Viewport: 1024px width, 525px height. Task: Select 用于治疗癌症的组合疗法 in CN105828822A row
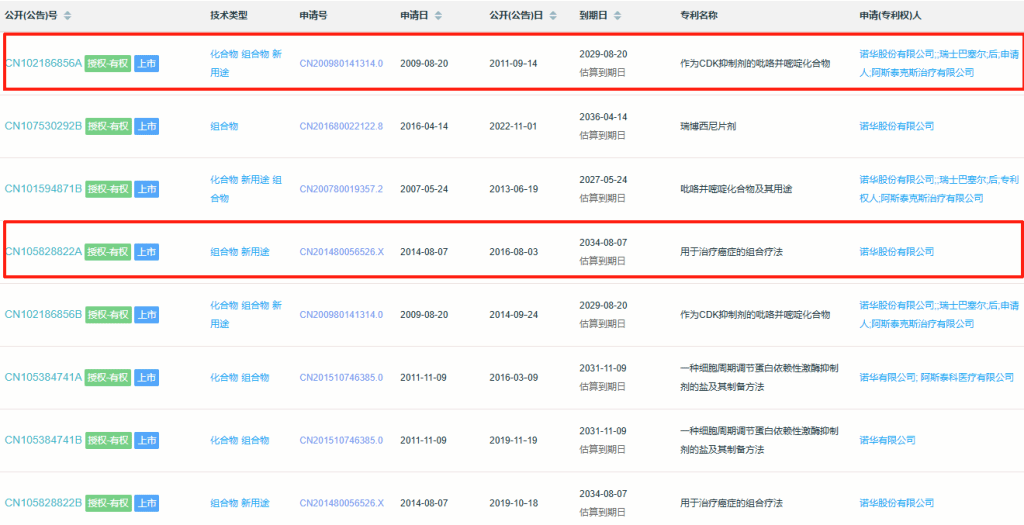pyautogui.click(x=731, y=251)
